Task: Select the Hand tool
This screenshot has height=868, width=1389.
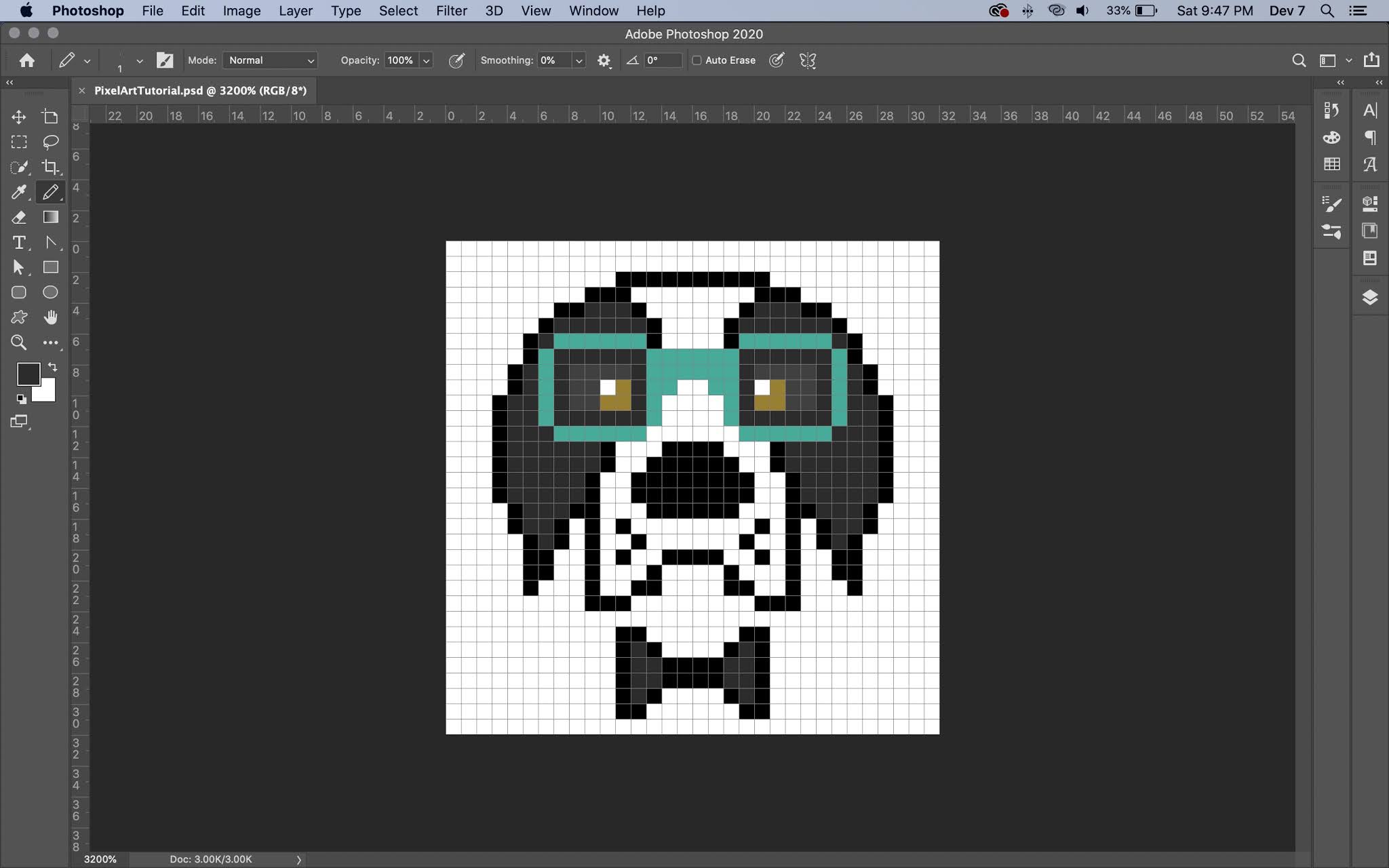Action: click(51, 317)
